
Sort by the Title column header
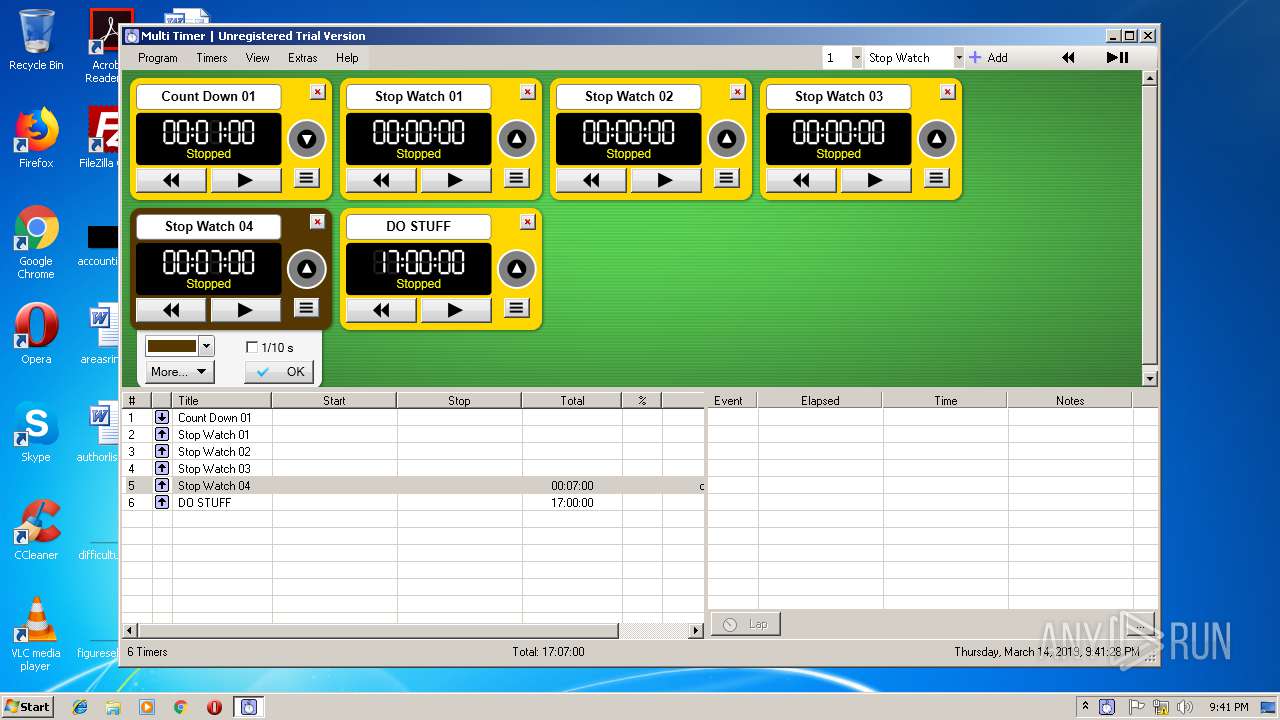(x=222, y=400)
